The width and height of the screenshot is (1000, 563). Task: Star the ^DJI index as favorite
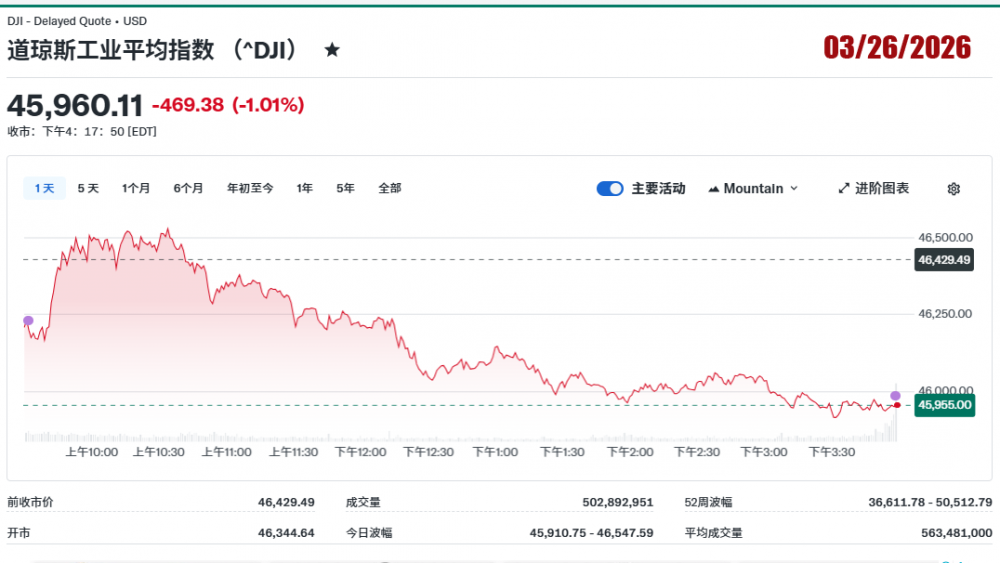pyautogui.click(x=332, y=50)
